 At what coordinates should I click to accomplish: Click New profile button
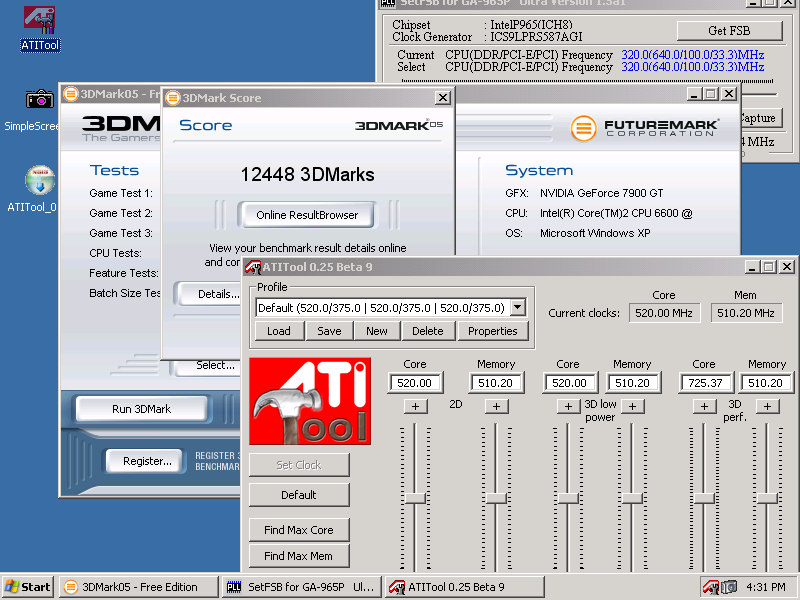coord(377,331)
